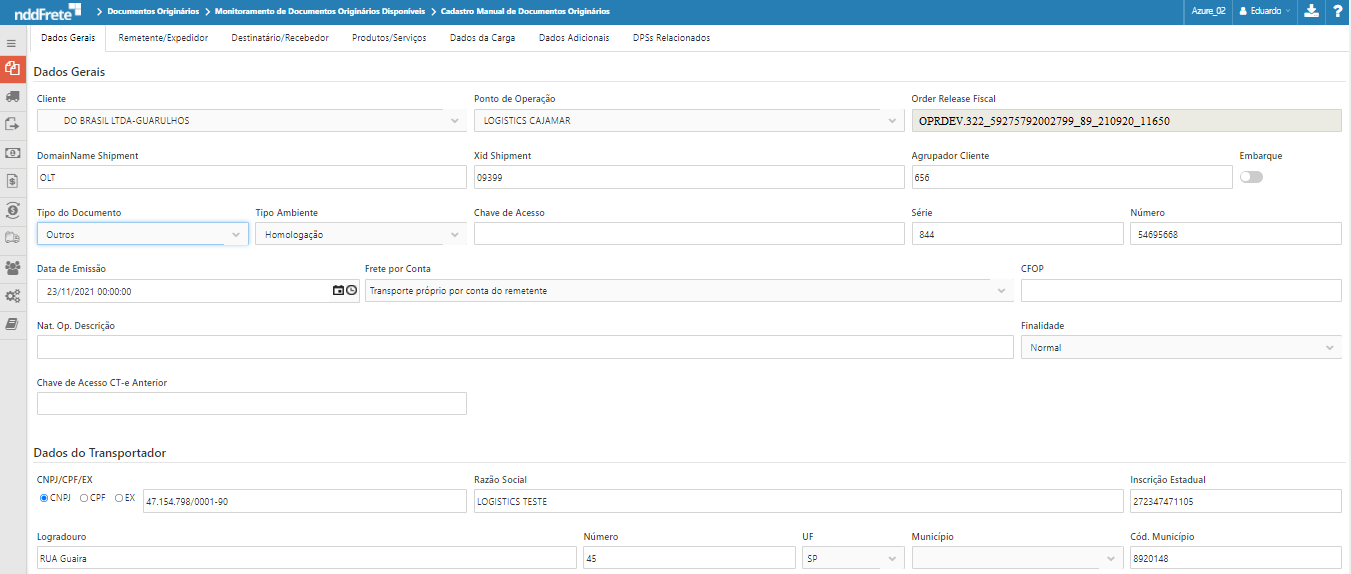Select the CPF radio button
The image size is (1351, 574).
[84, 498]
